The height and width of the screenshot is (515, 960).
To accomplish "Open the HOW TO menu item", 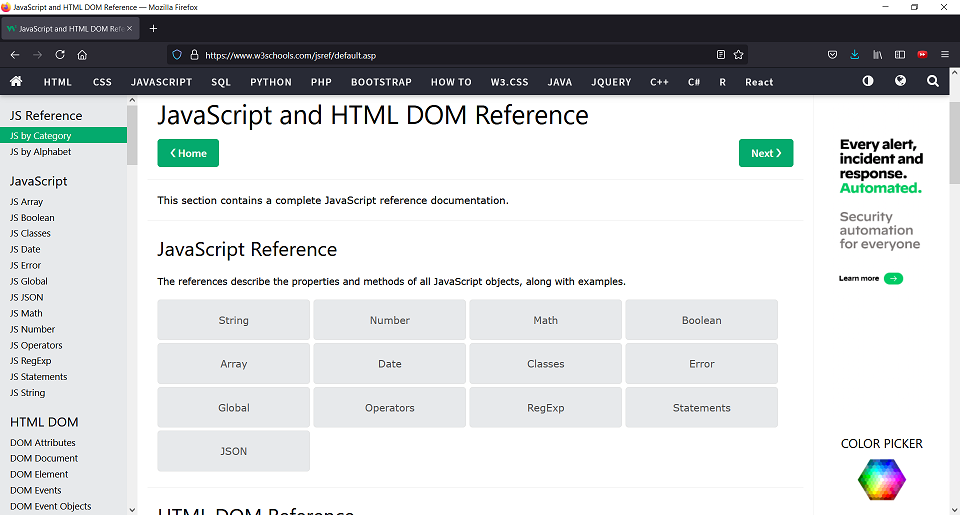I will pyautogui.click(x=451, y=82).
